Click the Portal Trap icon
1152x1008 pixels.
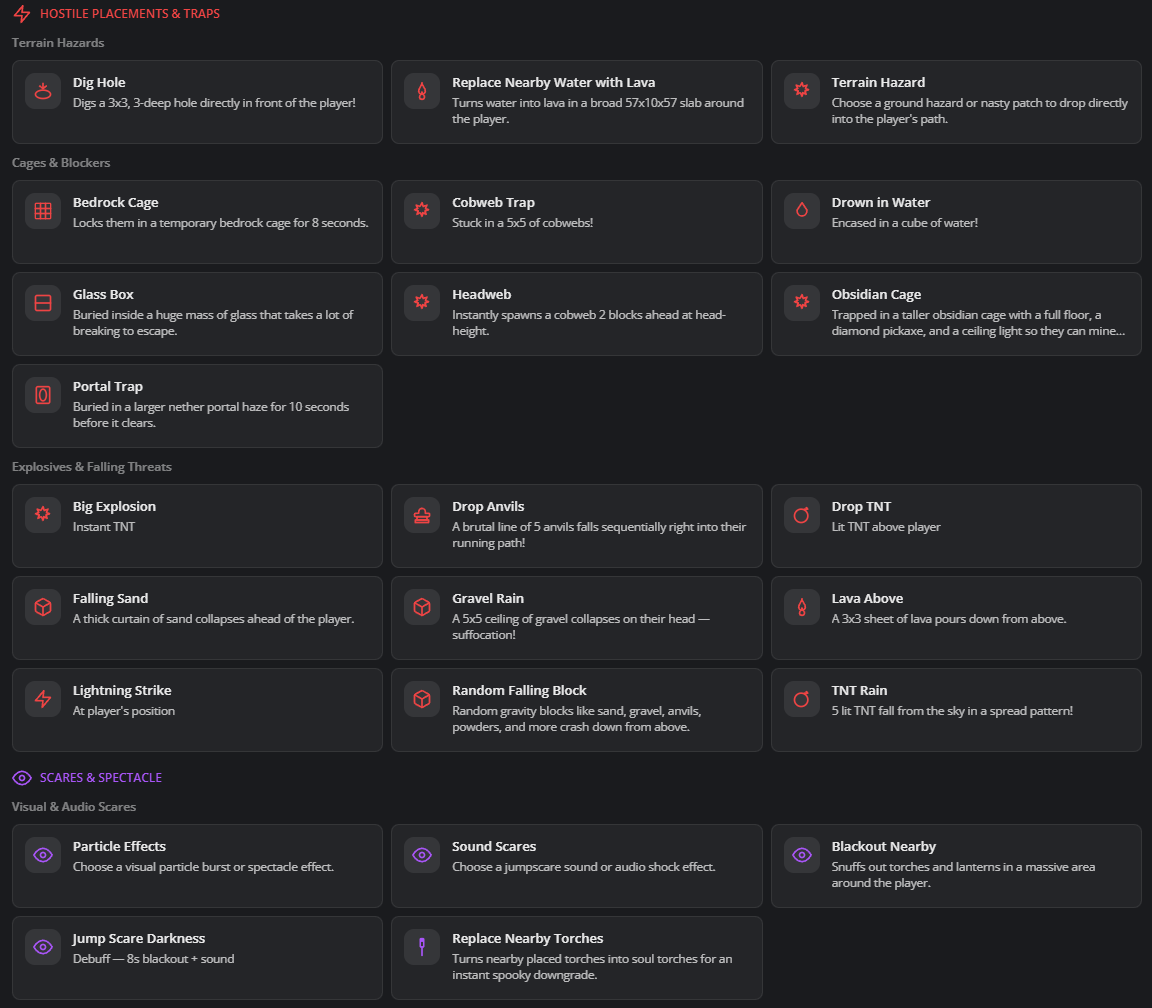pyautogui.click(x=43, y=395)
